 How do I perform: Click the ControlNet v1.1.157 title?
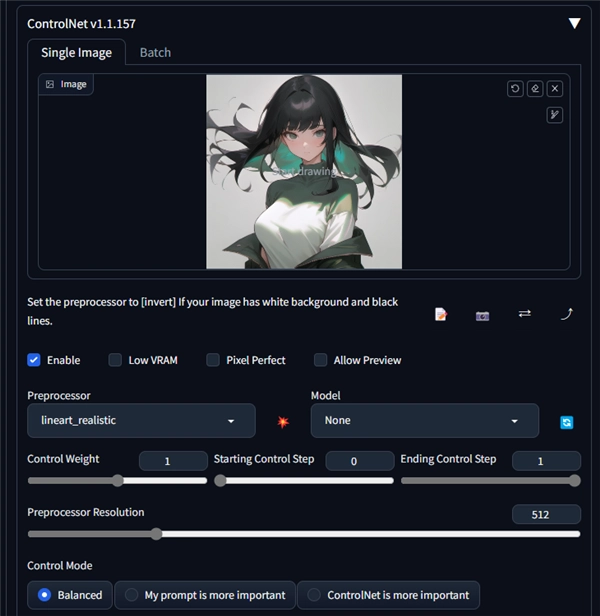(x=81, y=24)
